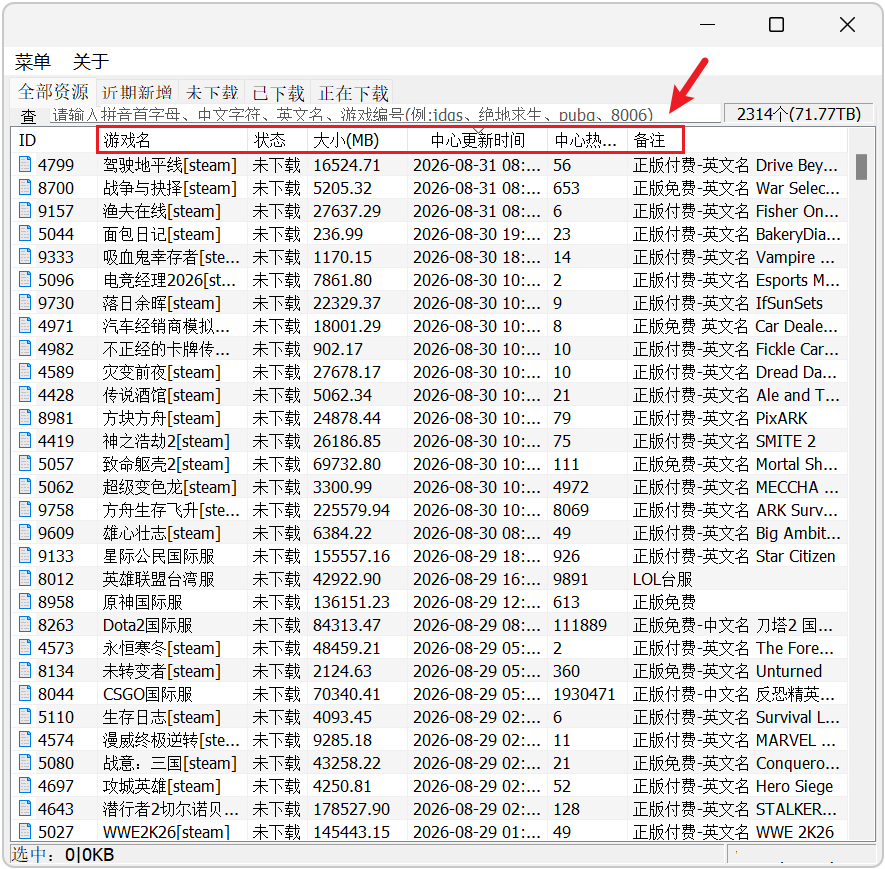Screen dimensions: 885x869
Task: Click file icon of row 8012
Action: [25, 578]
